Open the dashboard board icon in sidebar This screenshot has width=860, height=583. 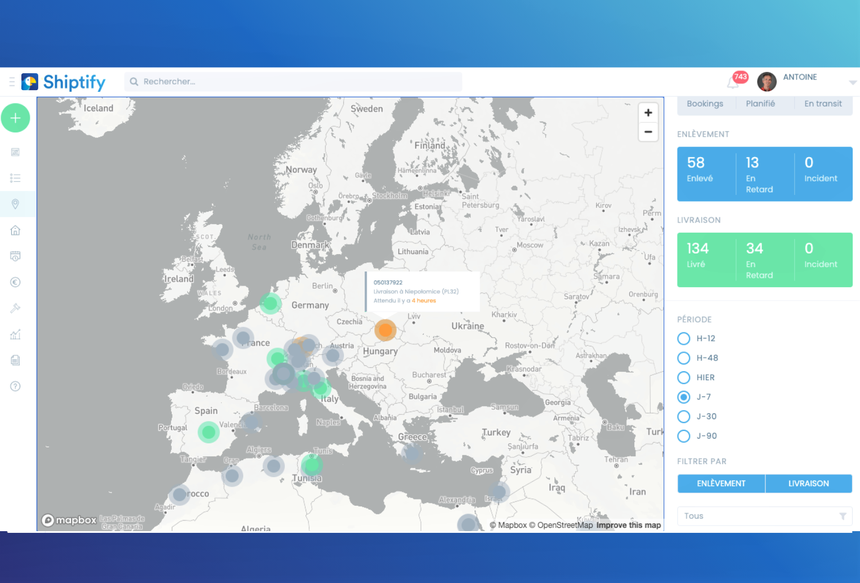click(15, 152)
